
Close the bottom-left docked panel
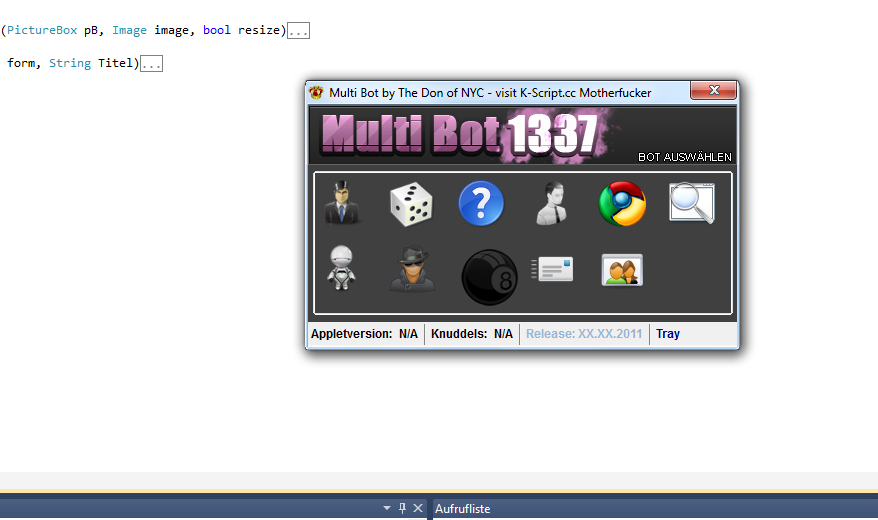(418, 508)
